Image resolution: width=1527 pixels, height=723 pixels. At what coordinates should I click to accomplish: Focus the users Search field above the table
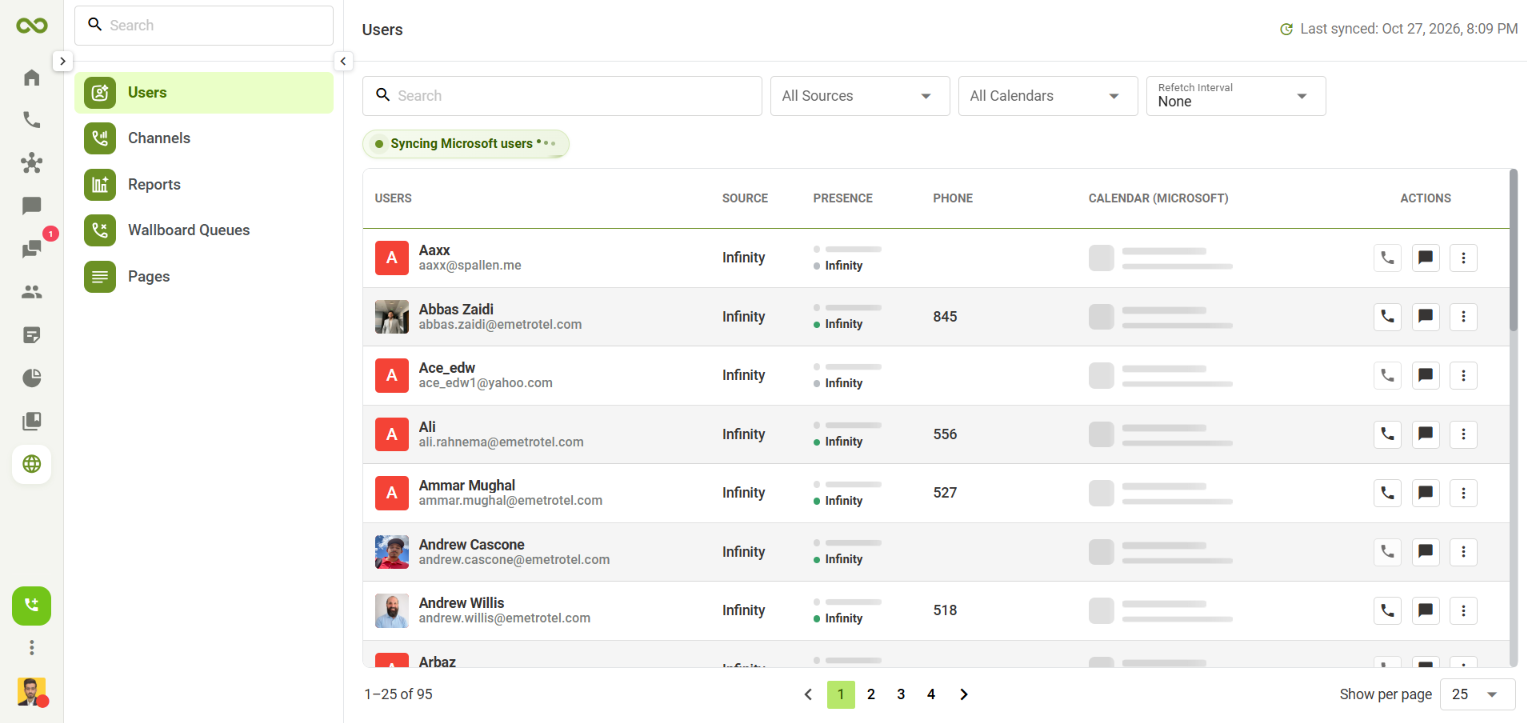pos(562,96)
